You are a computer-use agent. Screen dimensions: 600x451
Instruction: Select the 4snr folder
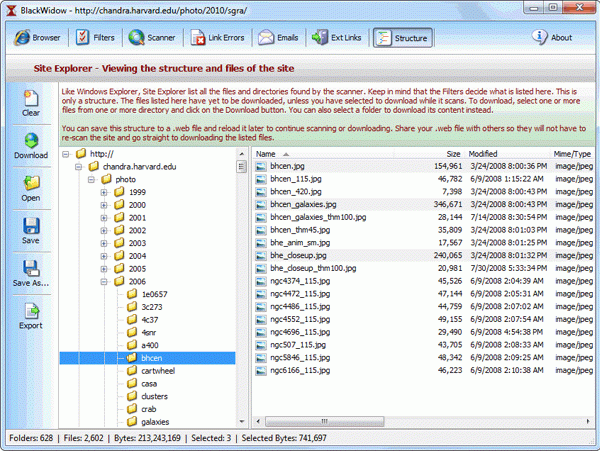(142, 332)
